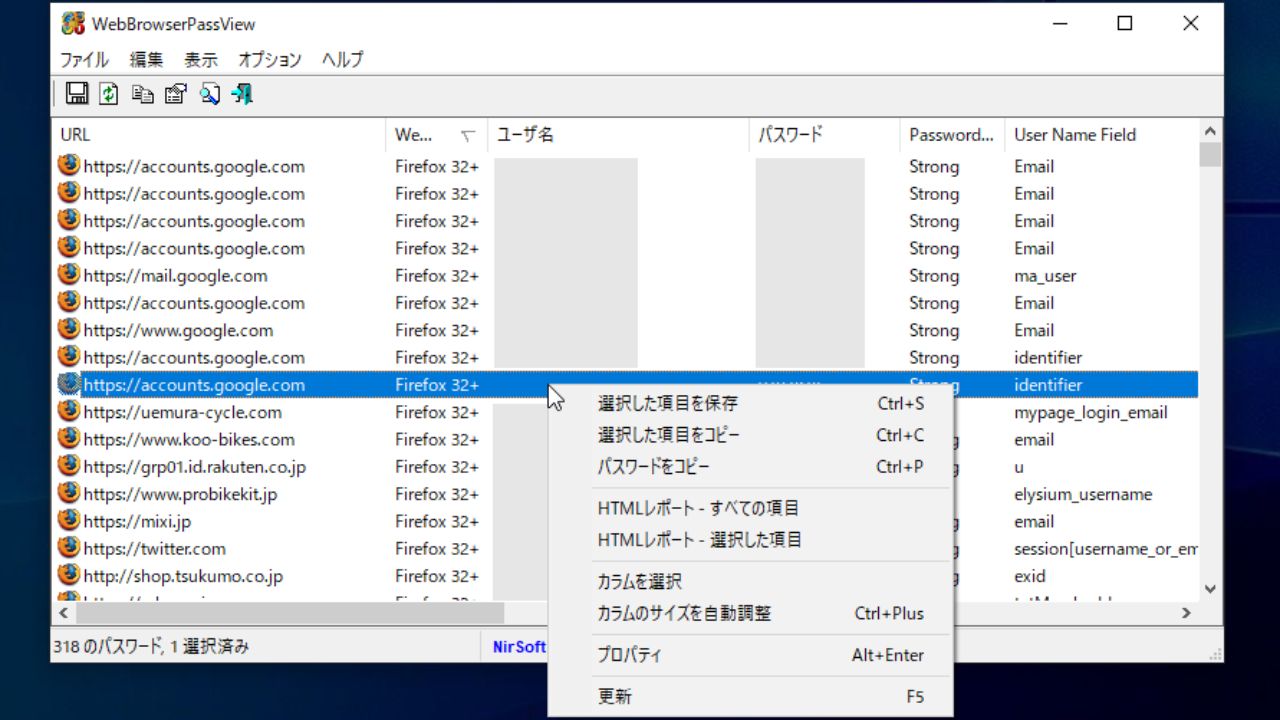
Task: Click the Refresh toolbar icon with green arrows
Action: (x=109, y=94)
